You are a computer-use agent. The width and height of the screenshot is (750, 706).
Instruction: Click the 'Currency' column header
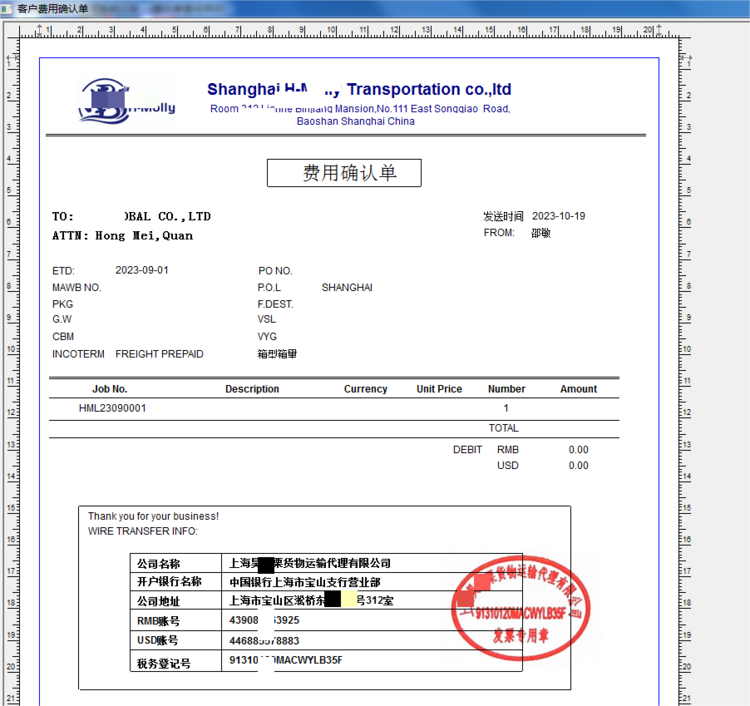[x=365, y=389]
